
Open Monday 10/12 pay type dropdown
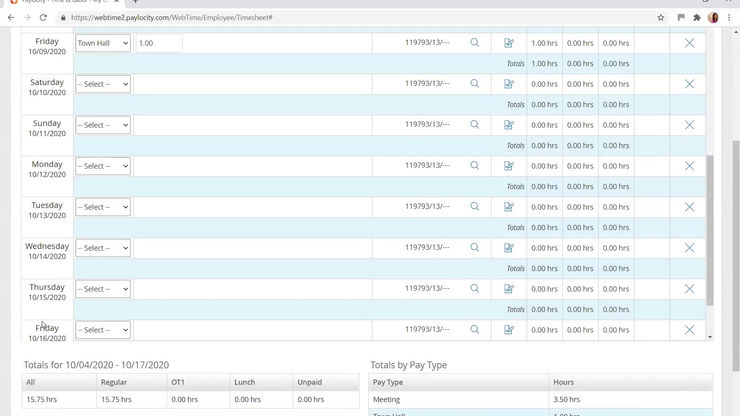[x=103, y=166]
